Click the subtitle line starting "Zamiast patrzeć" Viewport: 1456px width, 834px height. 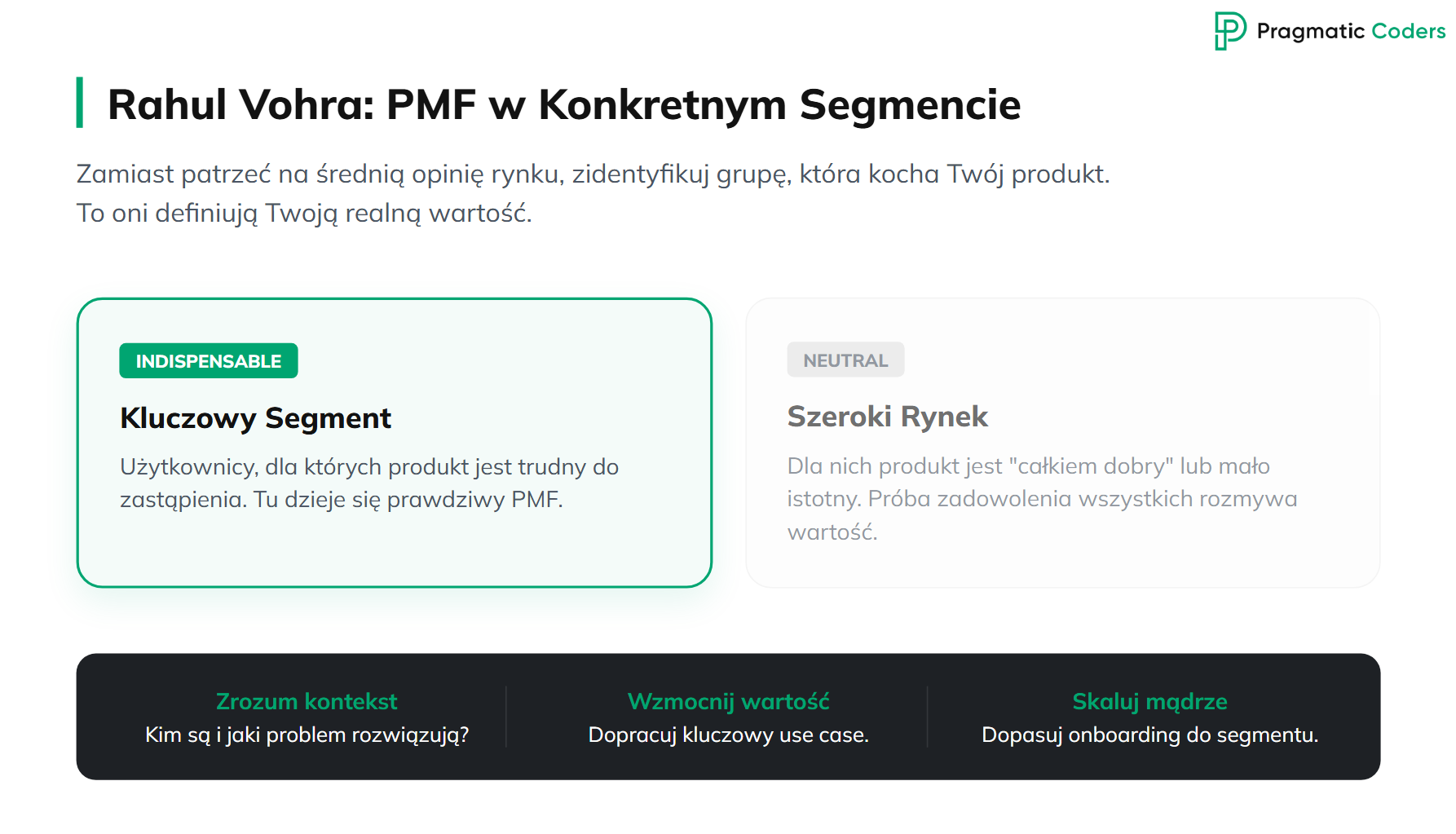pos(593,174)
